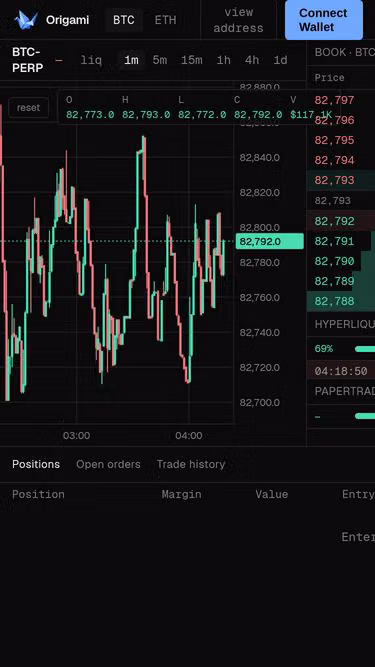Image resolution: width=375 pixels, height=667 pixels.
Task: Click the Margin column header
Action: tap(182, 494)
